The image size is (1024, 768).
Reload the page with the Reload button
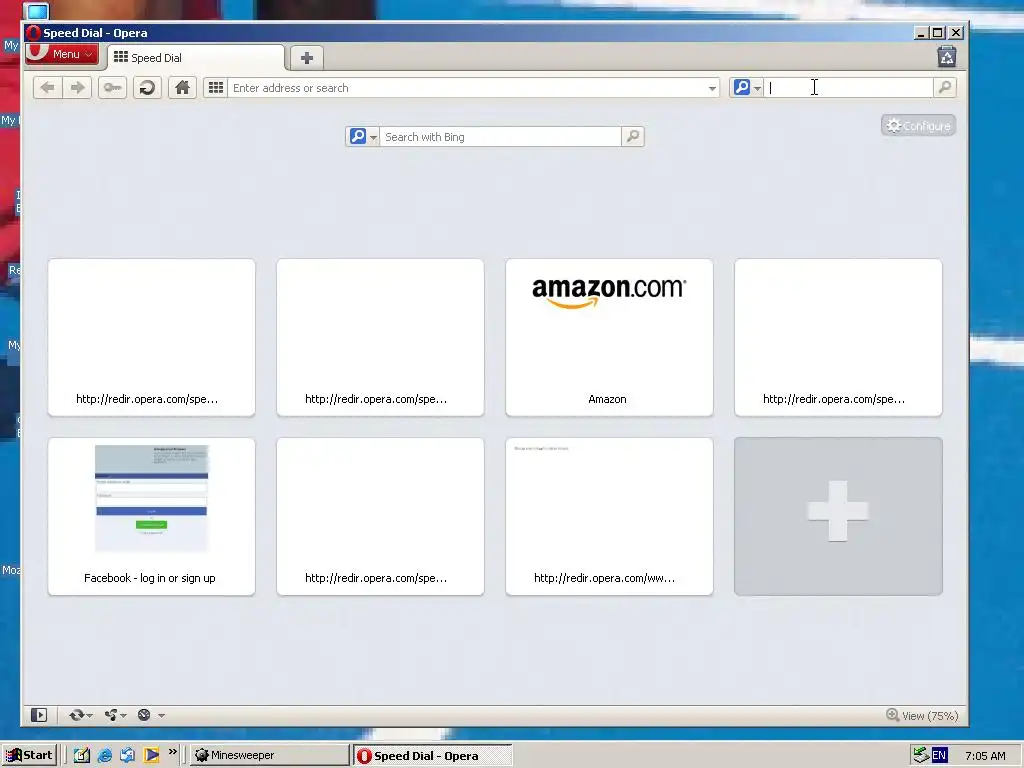(148, 88)
